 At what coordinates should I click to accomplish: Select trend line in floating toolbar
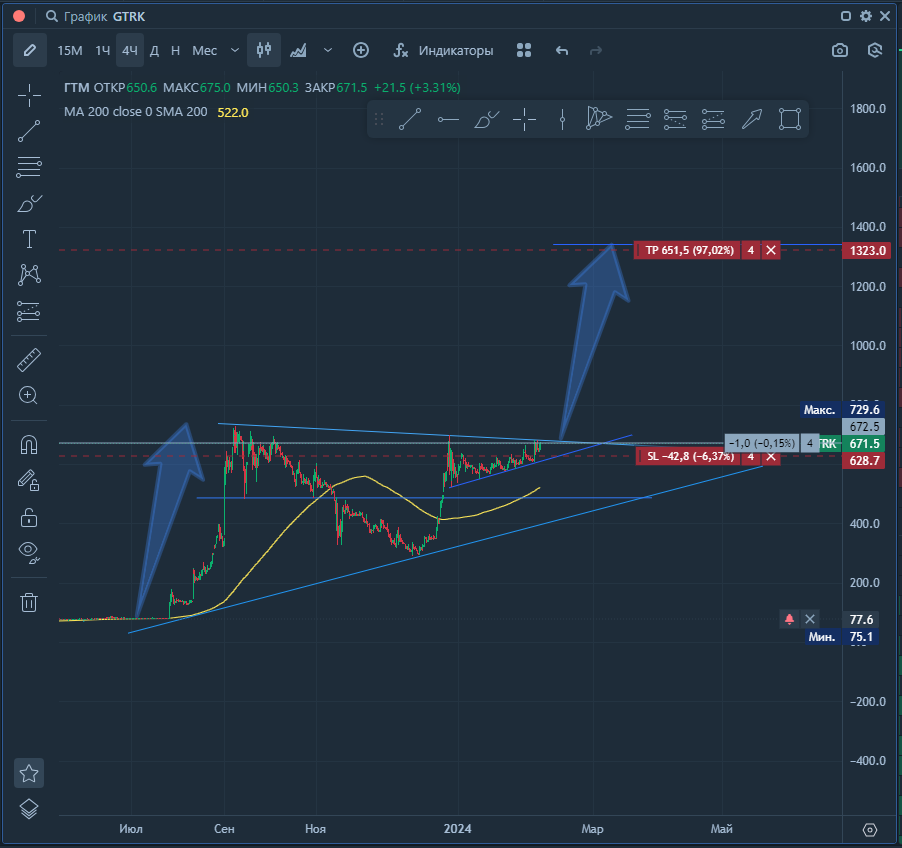coord(410,119)
